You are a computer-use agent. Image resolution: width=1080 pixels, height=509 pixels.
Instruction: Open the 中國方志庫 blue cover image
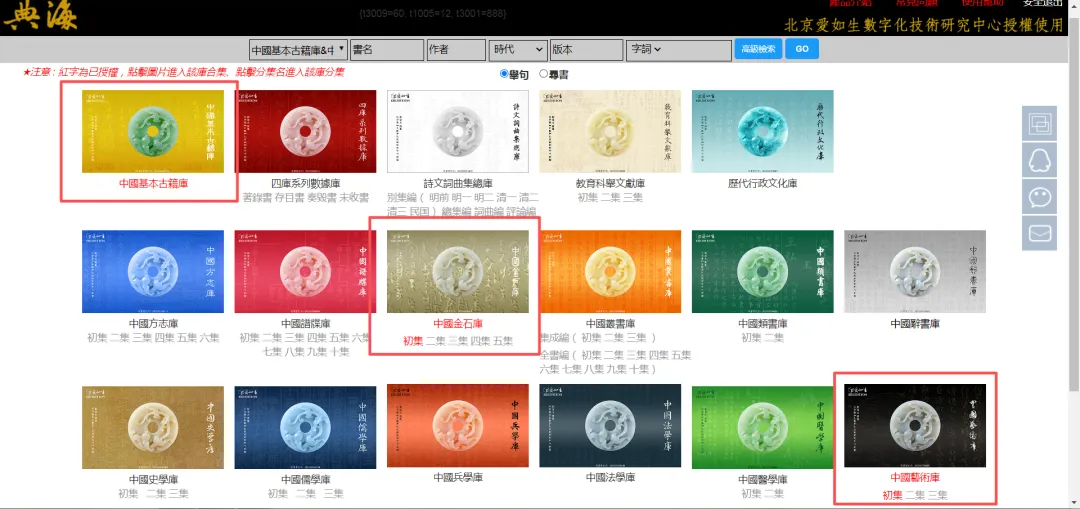point(152,271)
